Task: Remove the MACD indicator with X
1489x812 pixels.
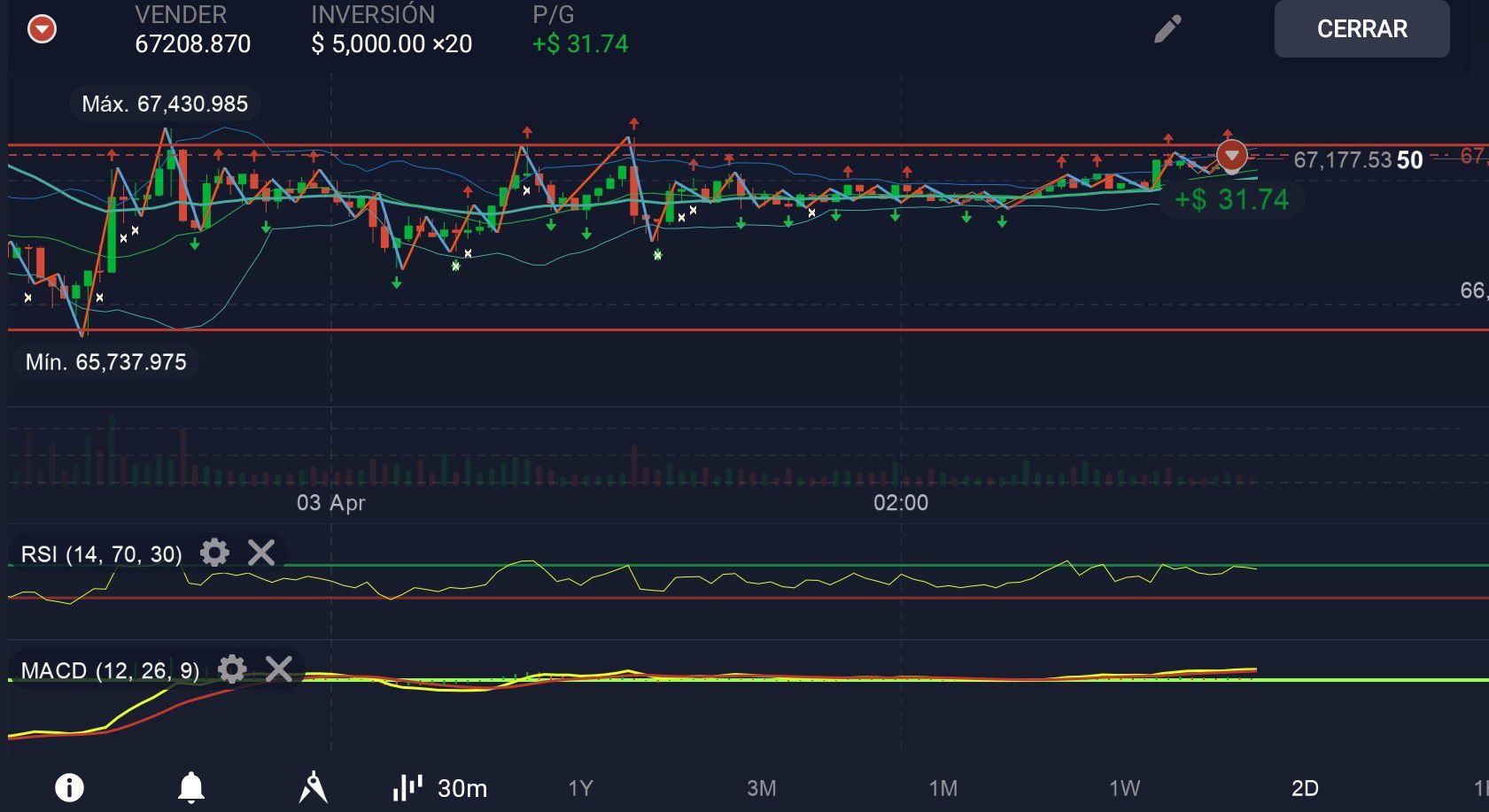Action: tap(279, 669)
